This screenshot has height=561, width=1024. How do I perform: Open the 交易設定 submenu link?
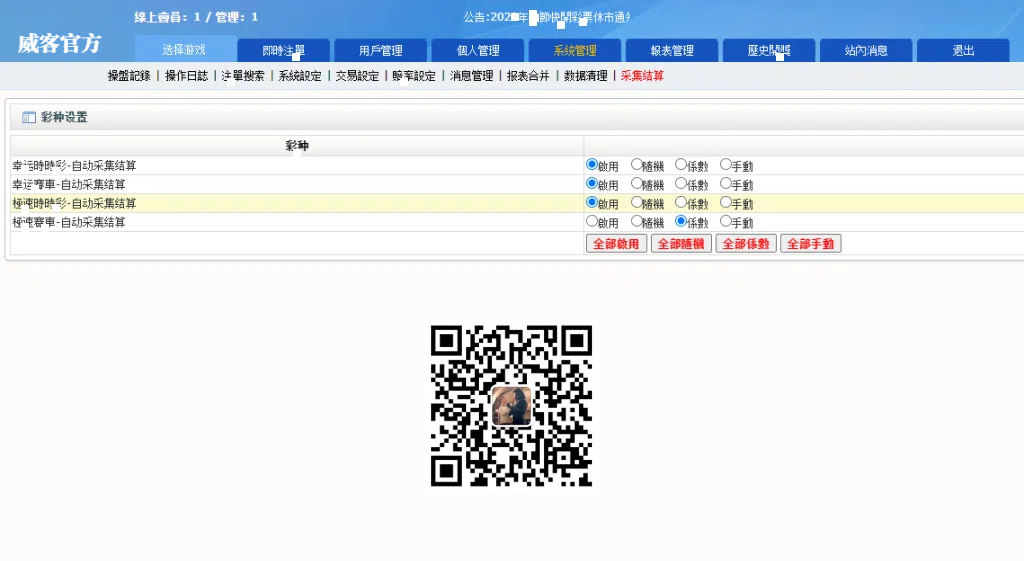(357, 76)
